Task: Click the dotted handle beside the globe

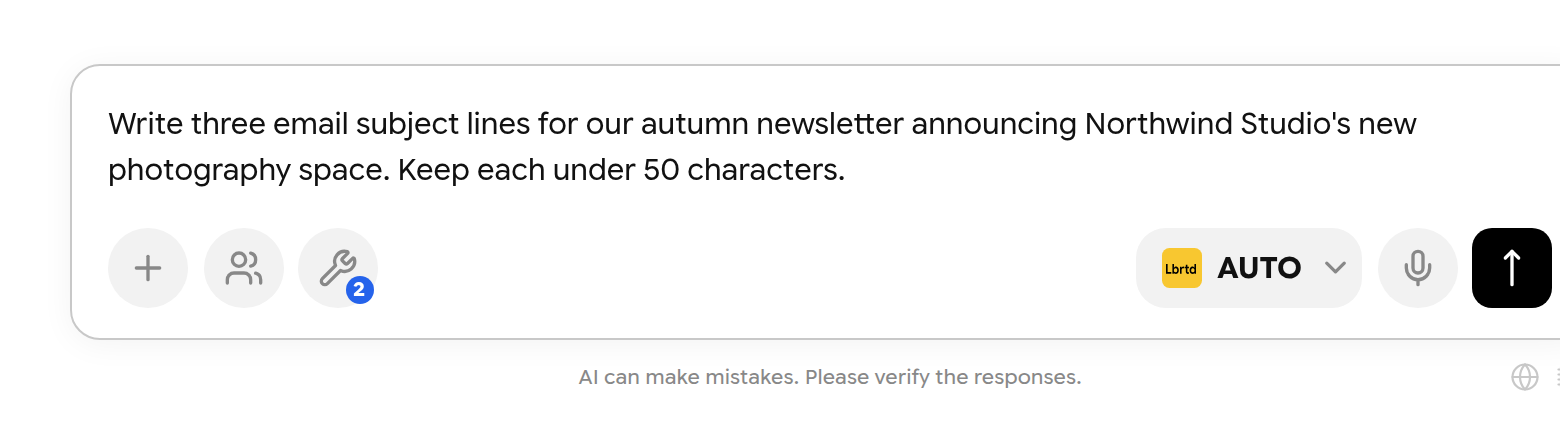Action: [1557, 377]
